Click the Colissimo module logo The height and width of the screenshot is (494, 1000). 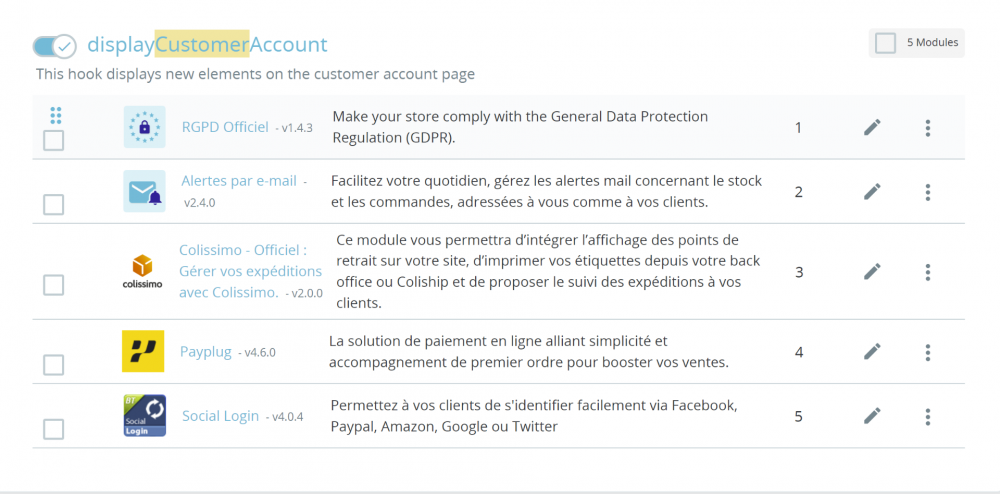click(x=143, y=271)
